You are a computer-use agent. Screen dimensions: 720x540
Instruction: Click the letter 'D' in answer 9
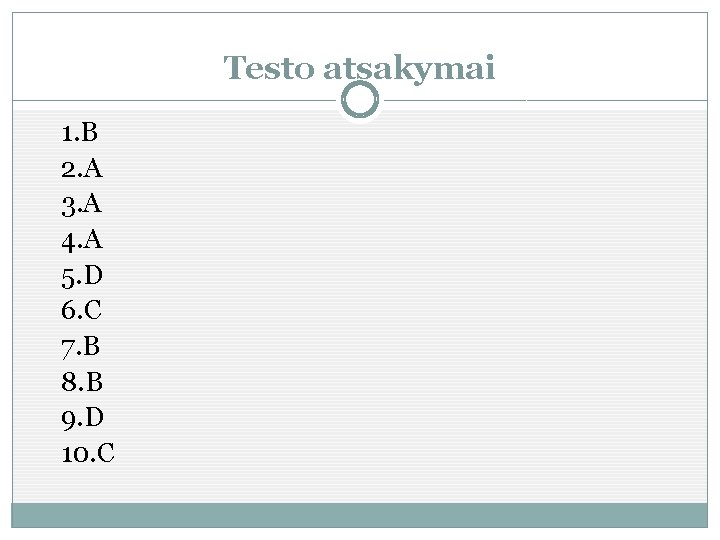[94, 417]
